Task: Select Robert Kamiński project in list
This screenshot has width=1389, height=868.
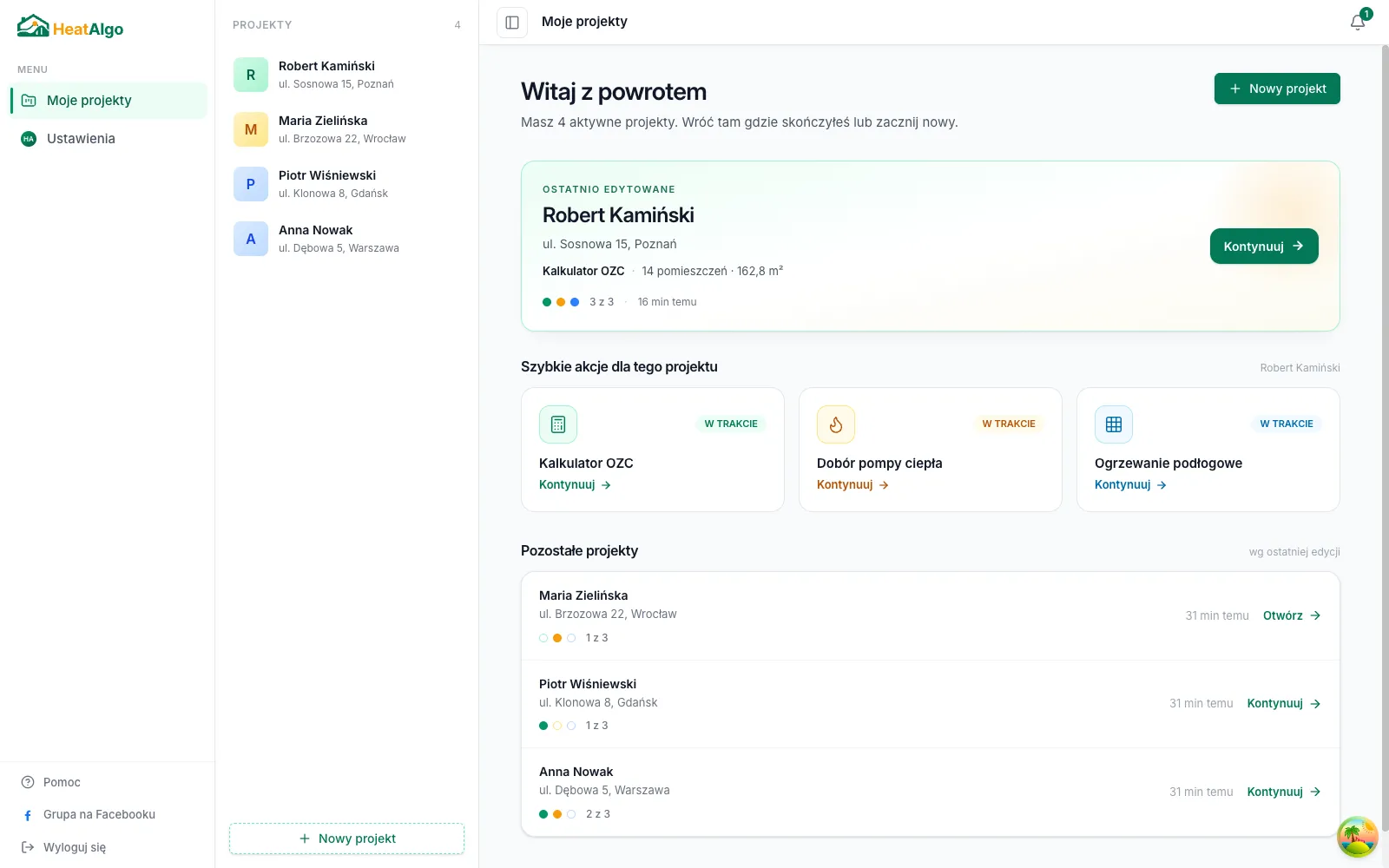Action: click(346, 75)
